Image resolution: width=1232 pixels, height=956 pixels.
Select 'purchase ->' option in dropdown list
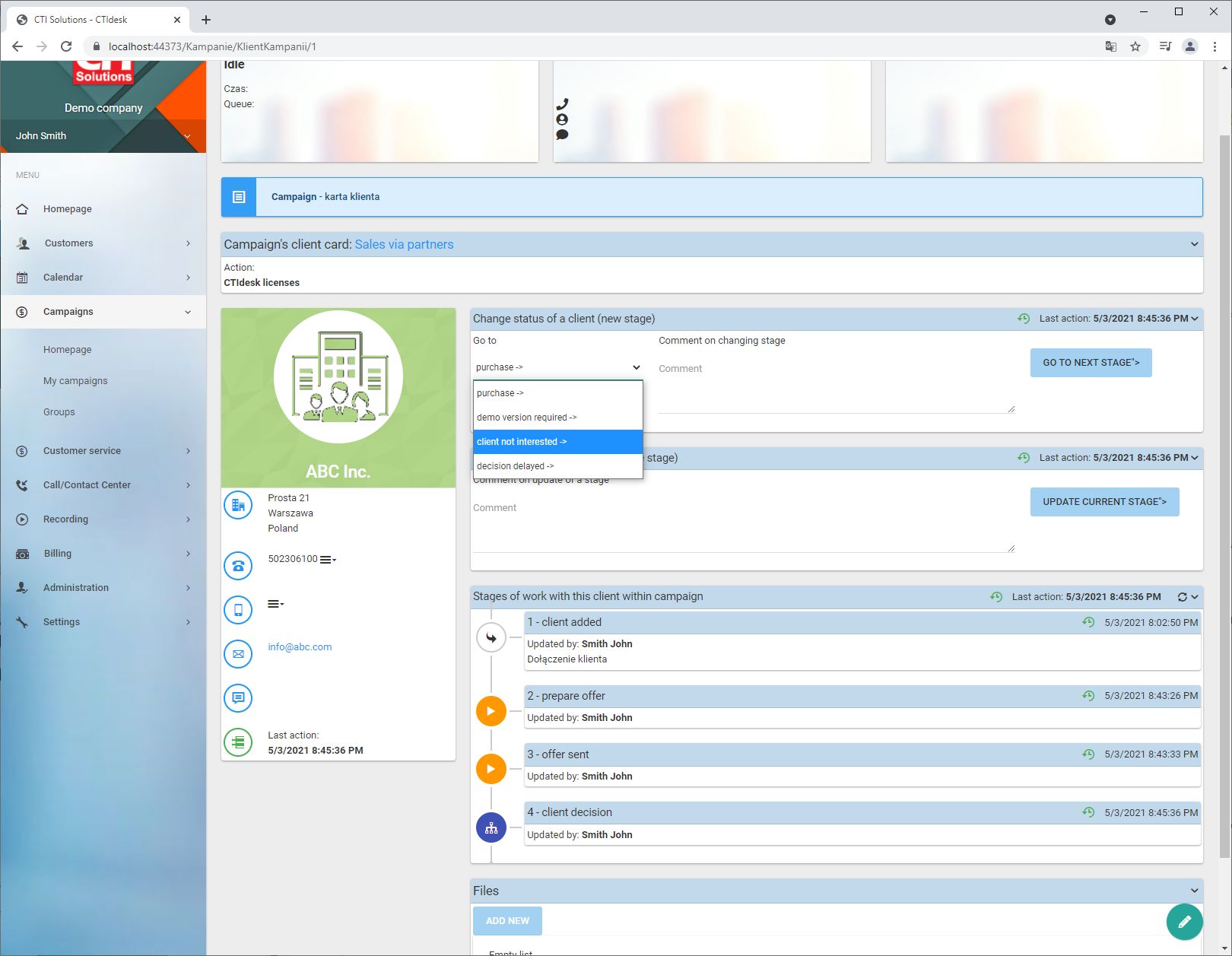pyautogui.click(x=558, y=393)
